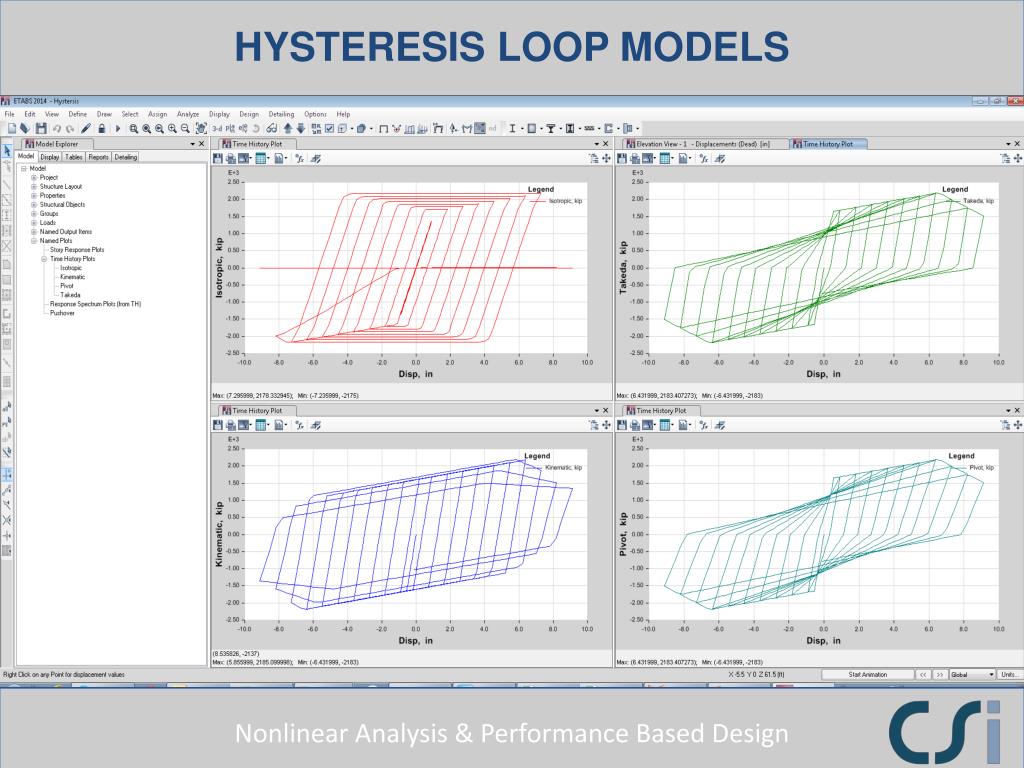This screenshot has width=1024, height=768.
Task: Click the pan arrows icon in Pivot plot toolbar
Action: tap(1017, 425)
